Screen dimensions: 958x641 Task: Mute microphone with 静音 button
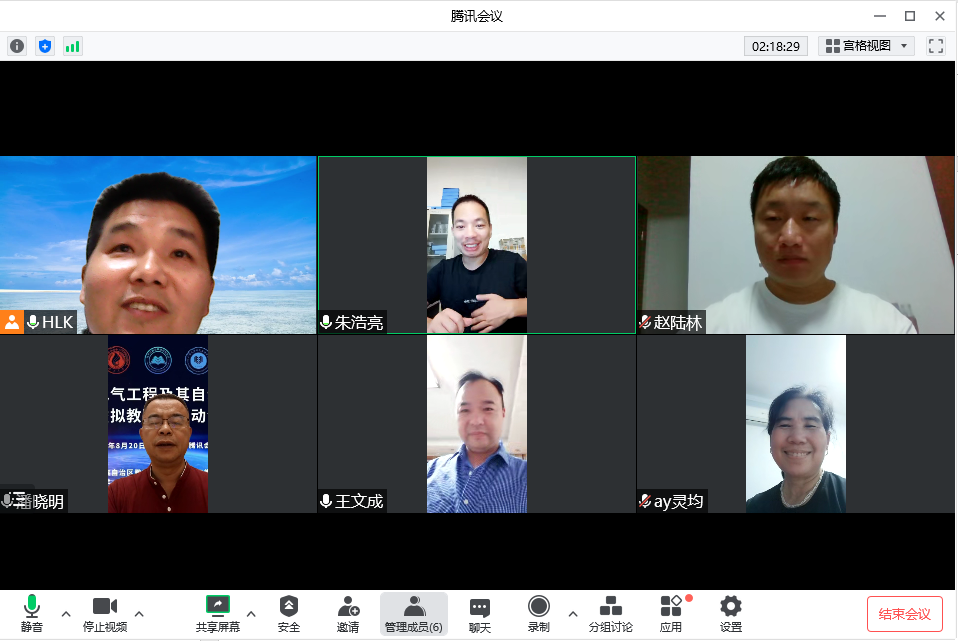pos(32,613)
